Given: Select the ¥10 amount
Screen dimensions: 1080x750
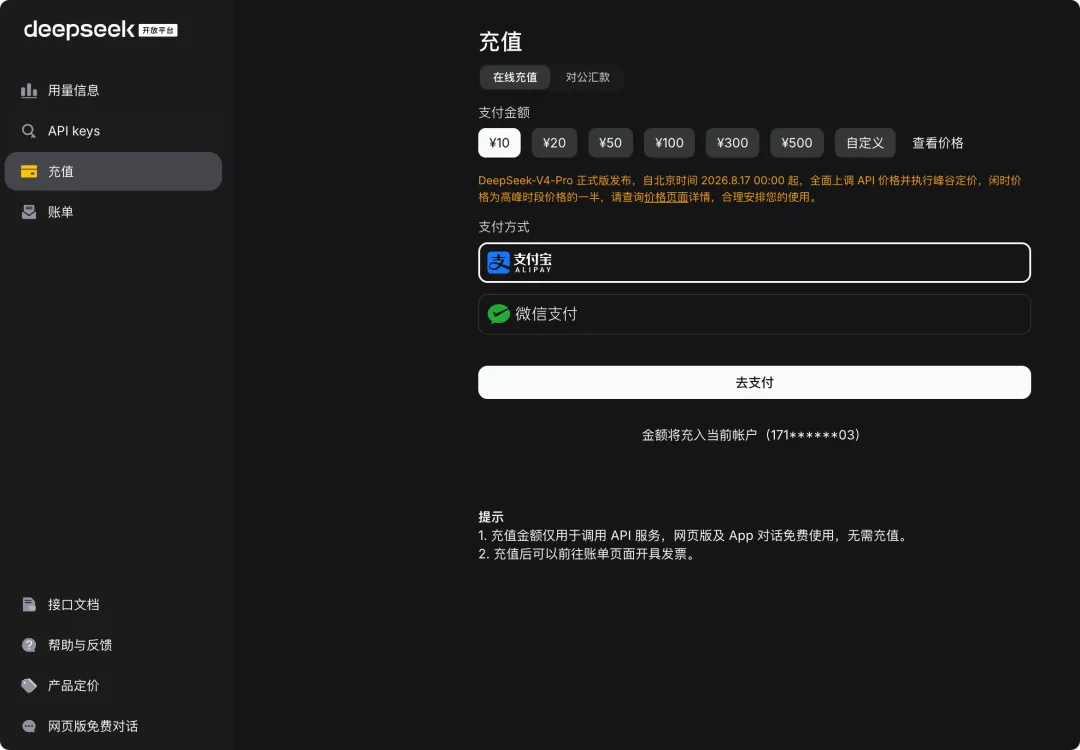Looking at the screenshot, I should tap(499, 143).
